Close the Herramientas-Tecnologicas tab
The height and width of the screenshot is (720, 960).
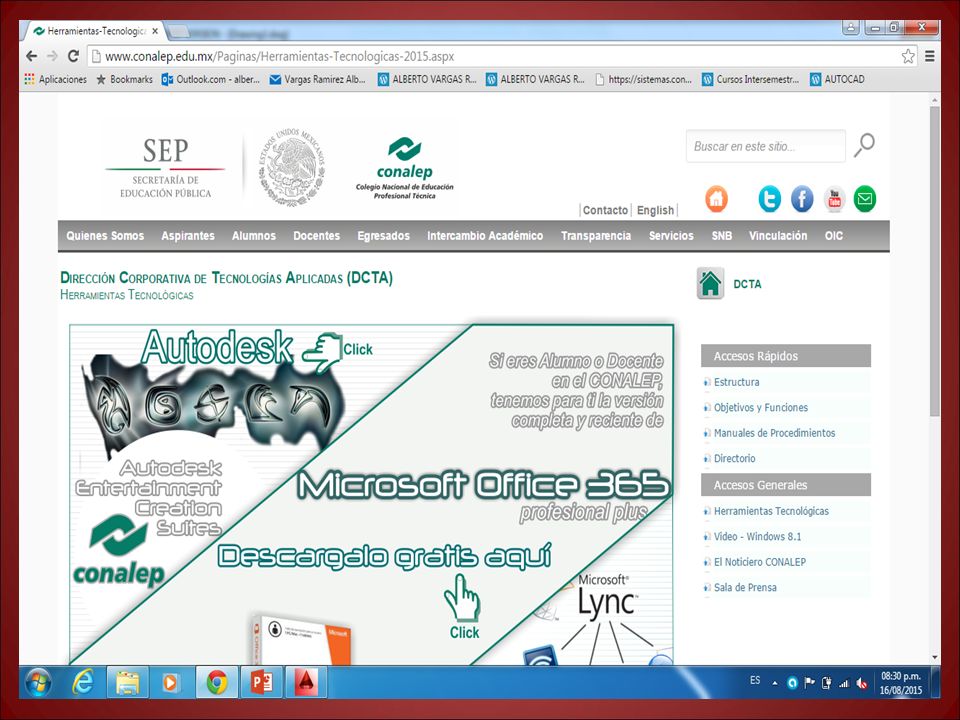[x=155, y=31]
